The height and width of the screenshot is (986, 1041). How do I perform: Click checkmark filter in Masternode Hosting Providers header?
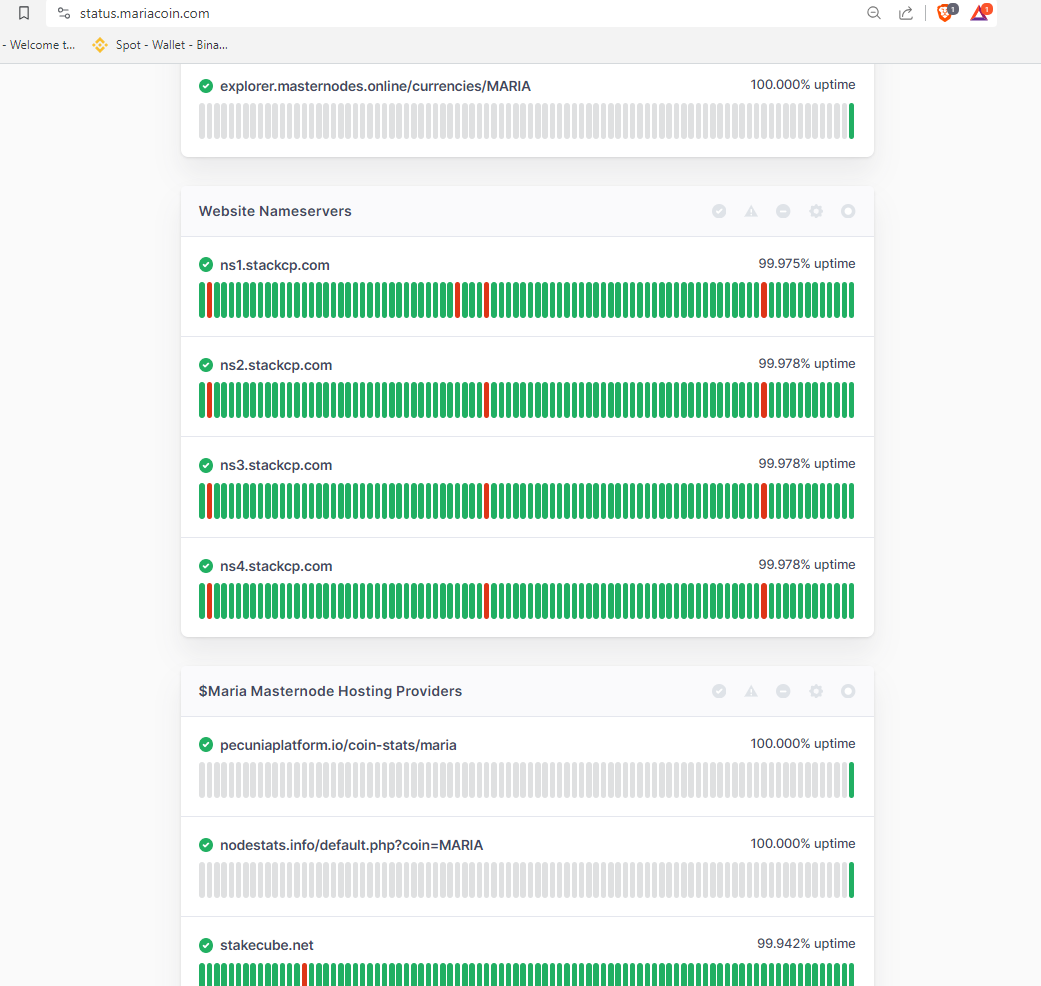(719, 691)
